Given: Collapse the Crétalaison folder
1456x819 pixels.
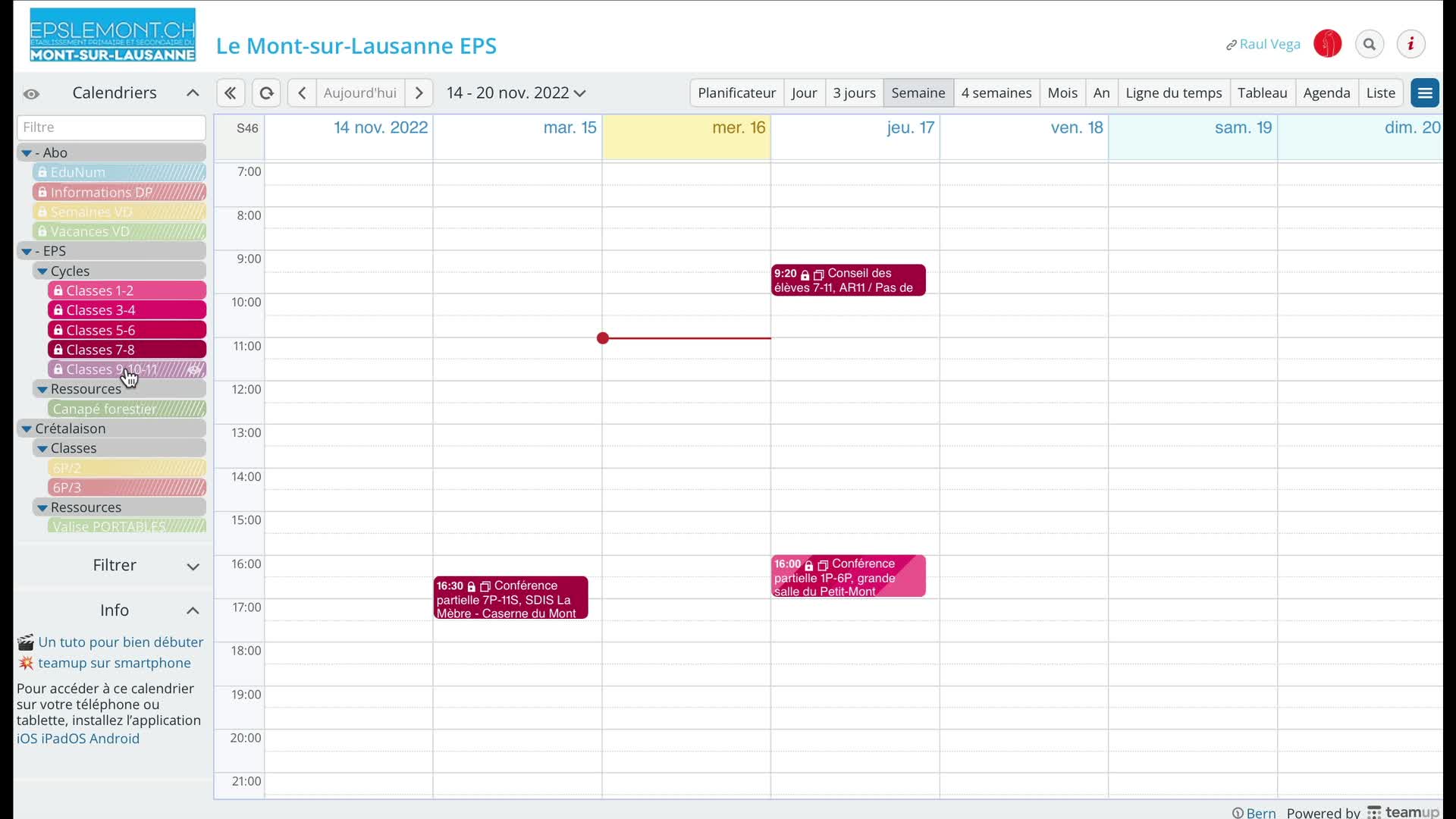Looking at the screenshot, I should pos(27,428).
